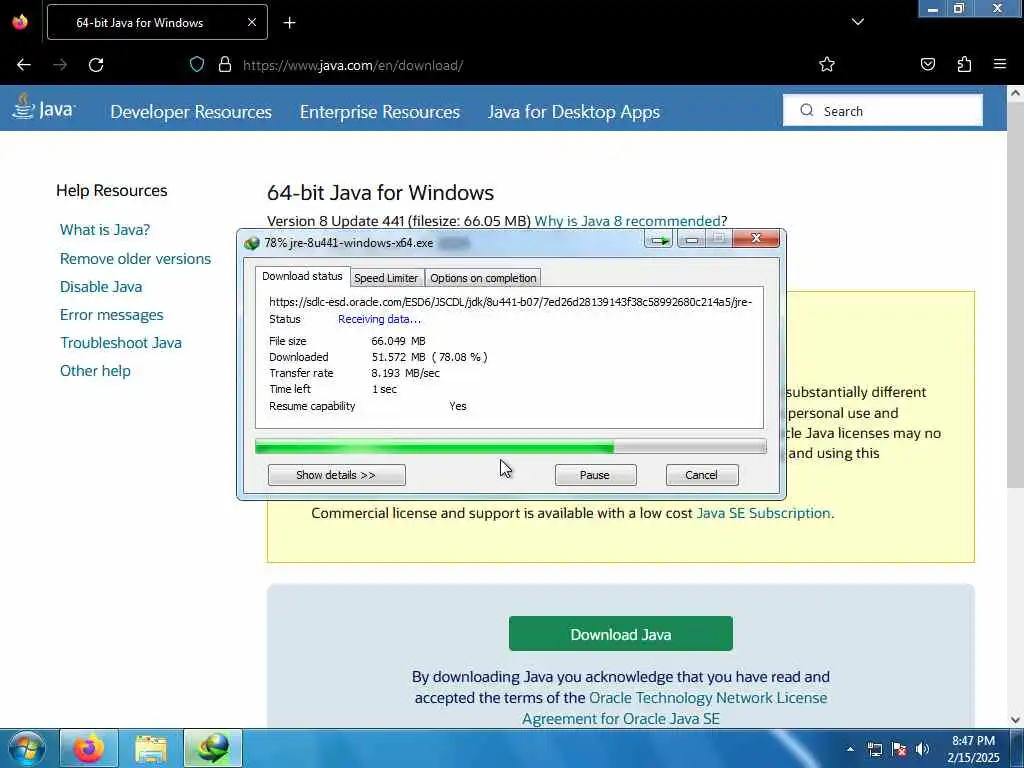Open the Java SE Subscription link

763,513
